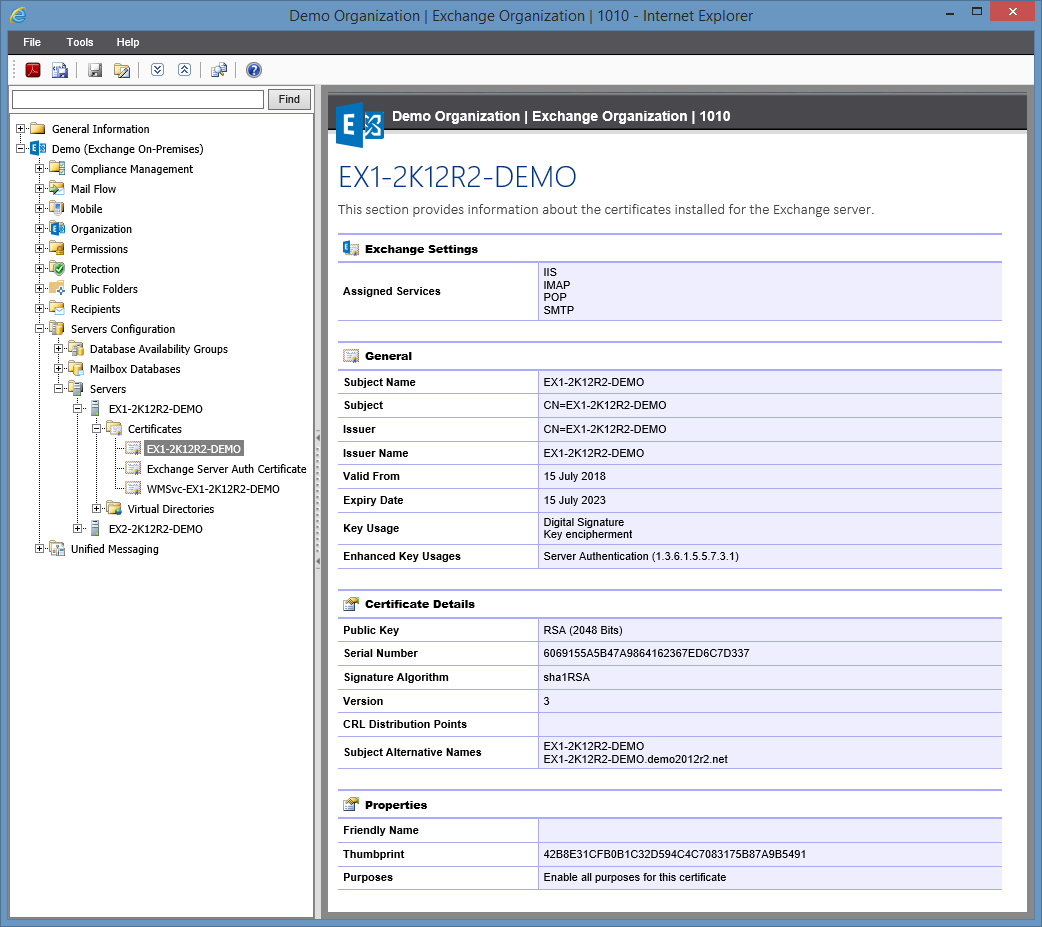The height and width of the screenshot is (927, 1042).
Task: Click the Thumbprint value text
Action: coord(675,854)
